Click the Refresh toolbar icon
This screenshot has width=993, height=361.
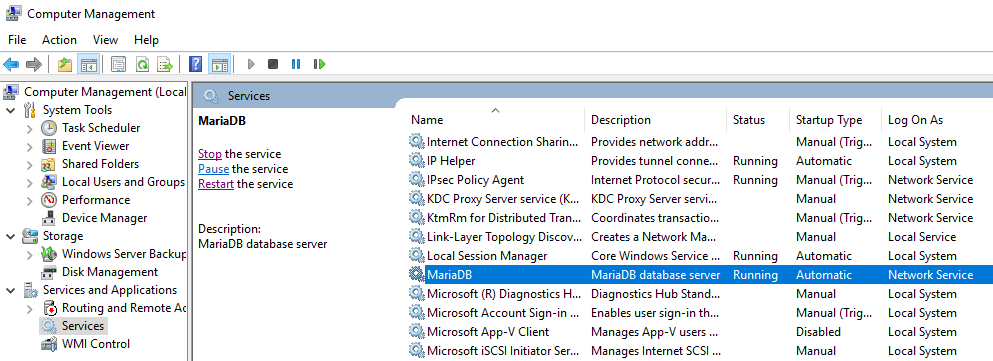pos(142,64)
